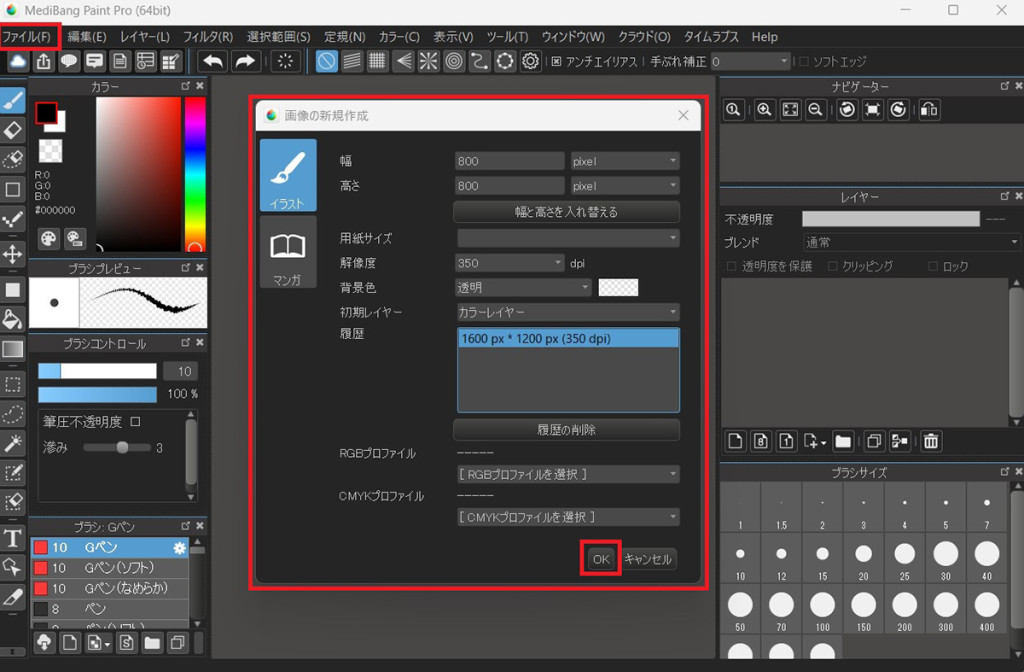Open the 背景色 透明 dropdown
Image resolution: width=1024 pixels, height=672 pixels.
click(x=523, y=287)
